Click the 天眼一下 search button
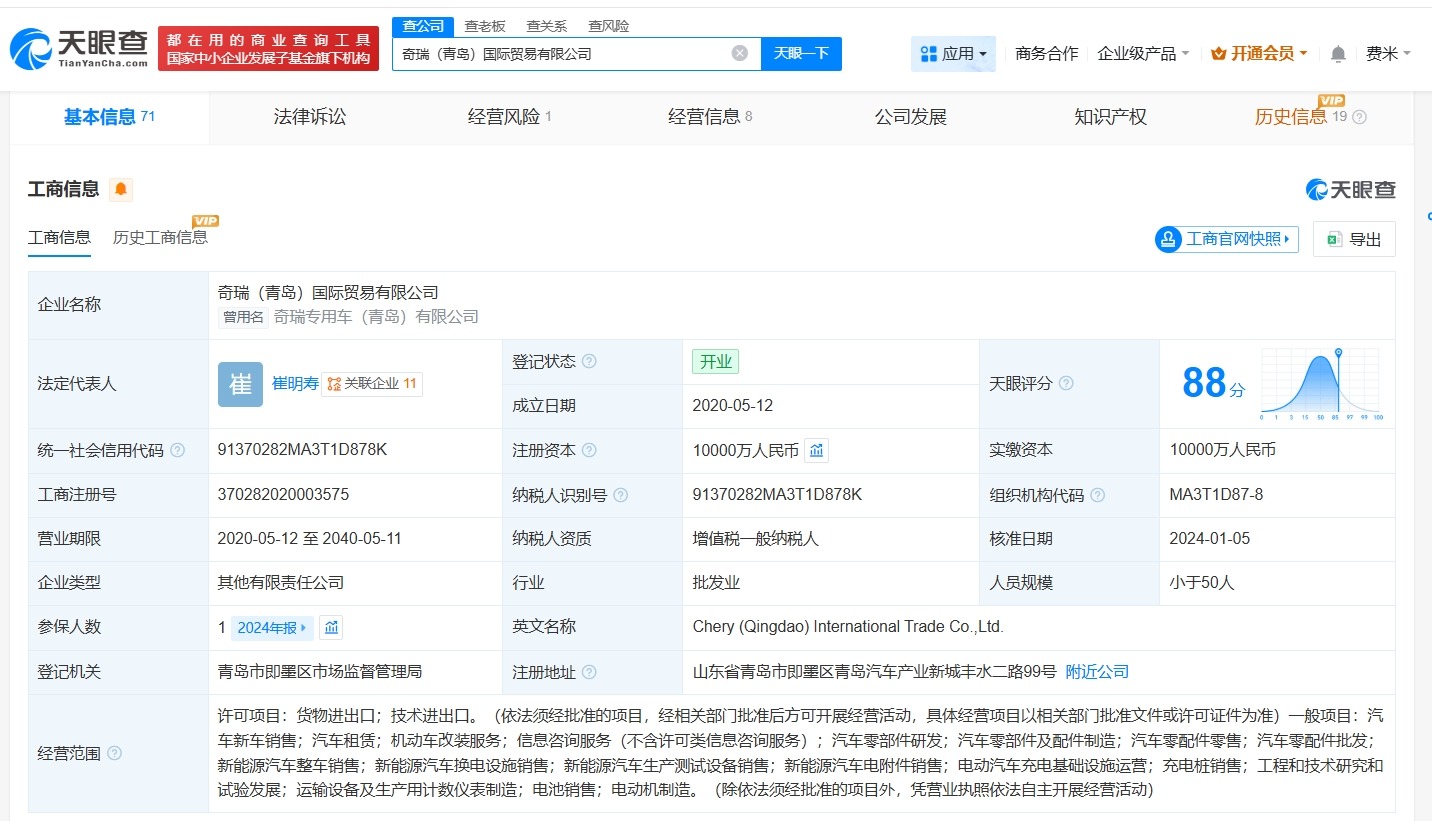 801,53
